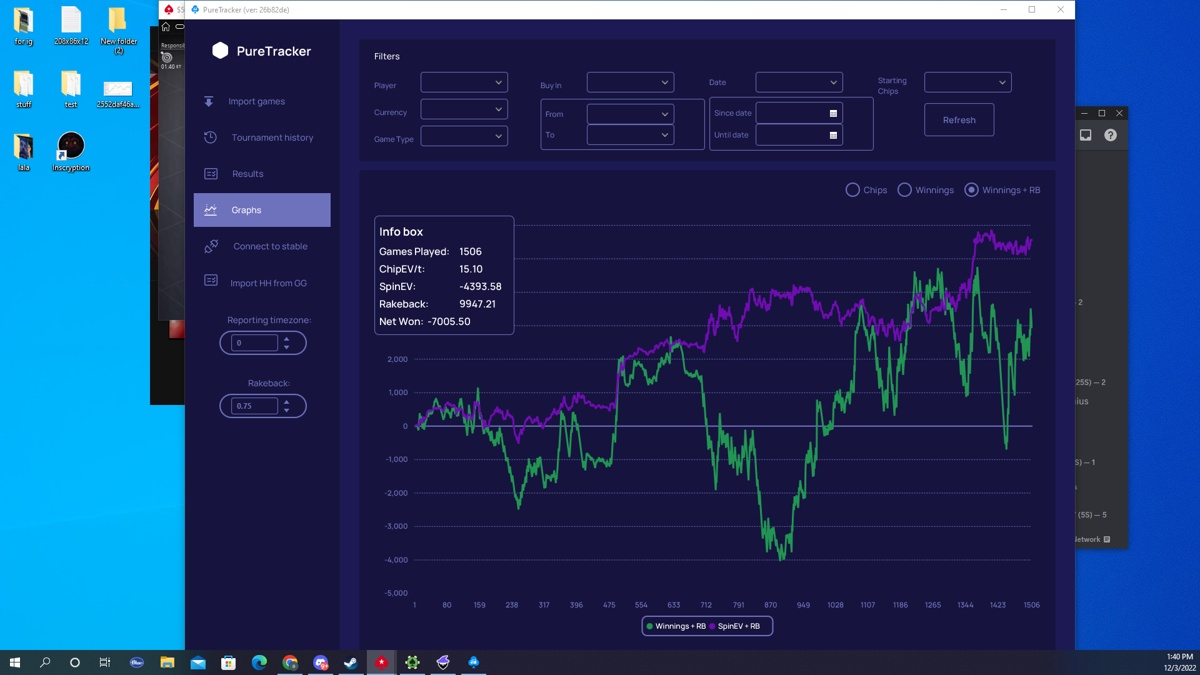Toggle the SpinEV + RB legend entry

737,626
